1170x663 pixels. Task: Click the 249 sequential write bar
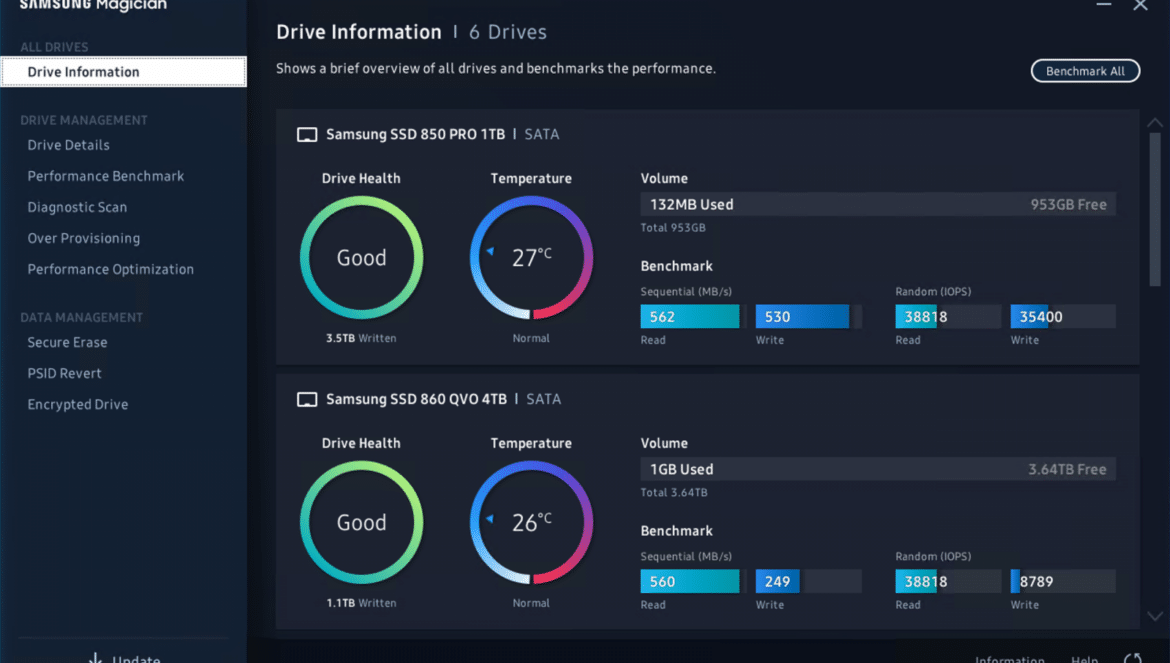point(808,581)
